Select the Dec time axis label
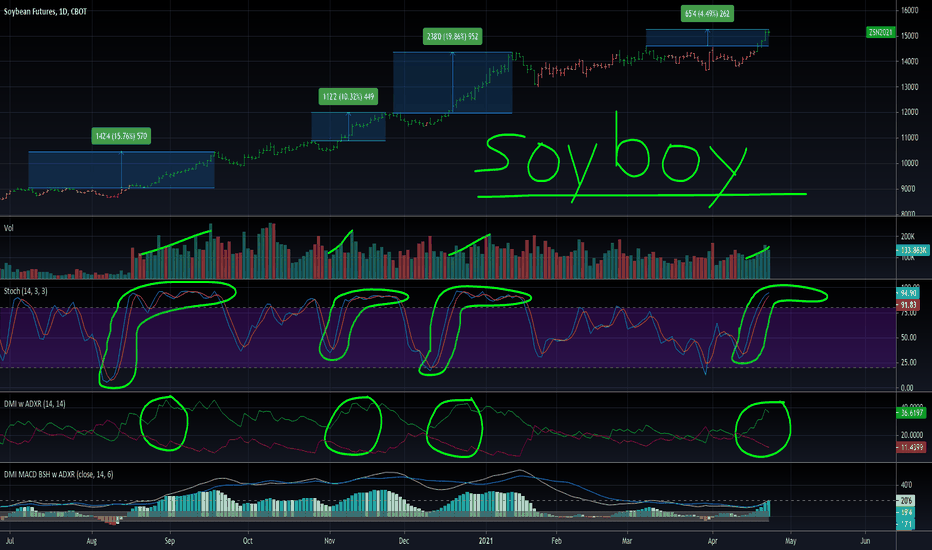Image resolution: width=932 pixels, height=550 pixels. coord(404,541)
